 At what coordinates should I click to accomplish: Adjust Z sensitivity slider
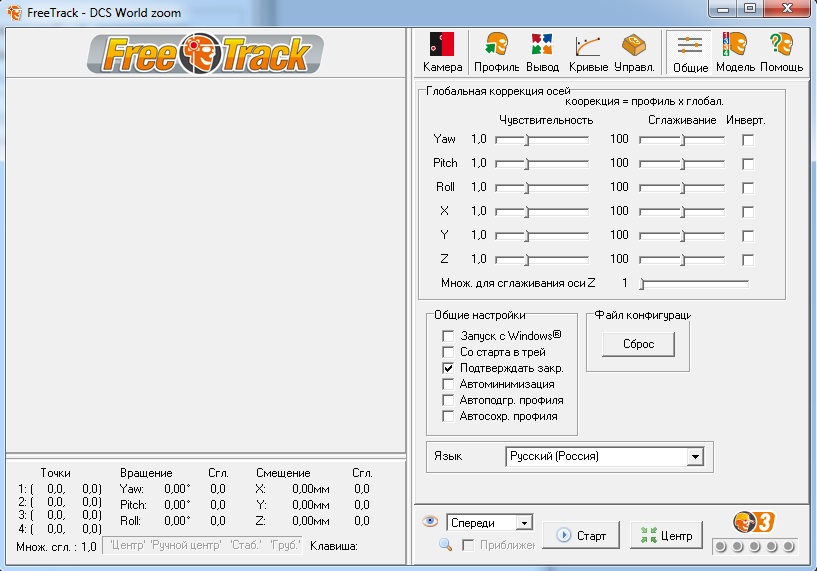542,259
